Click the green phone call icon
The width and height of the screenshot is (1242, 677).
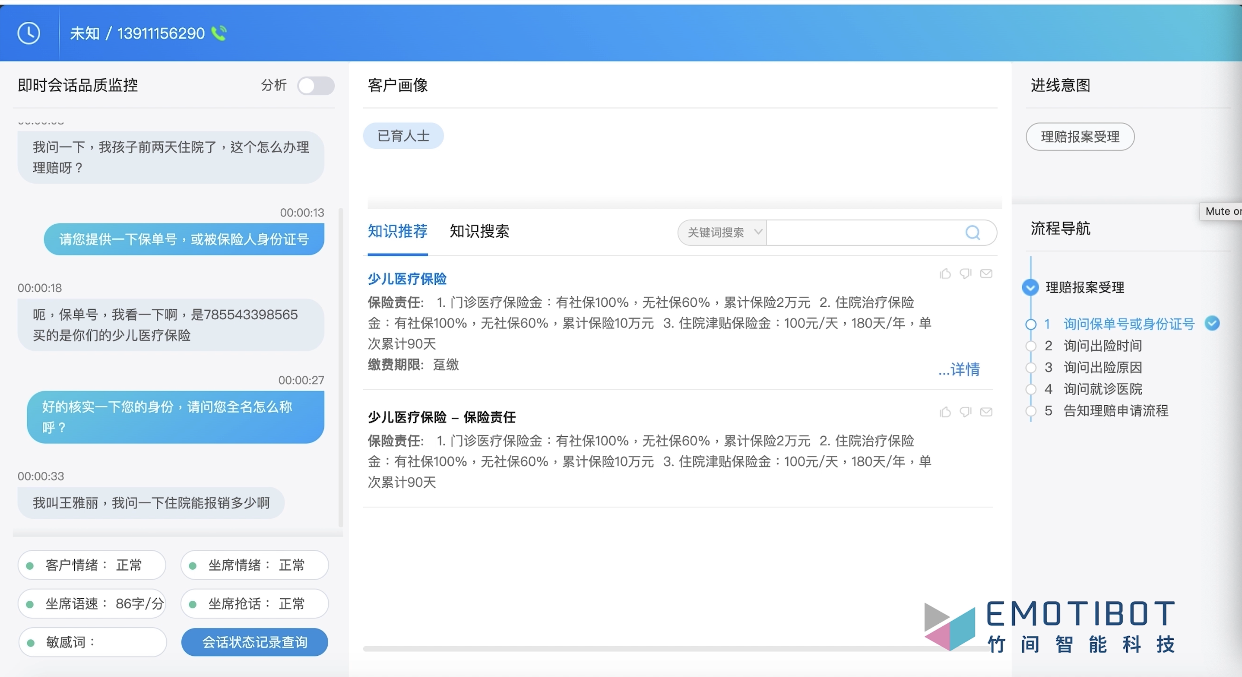[219, 33]
